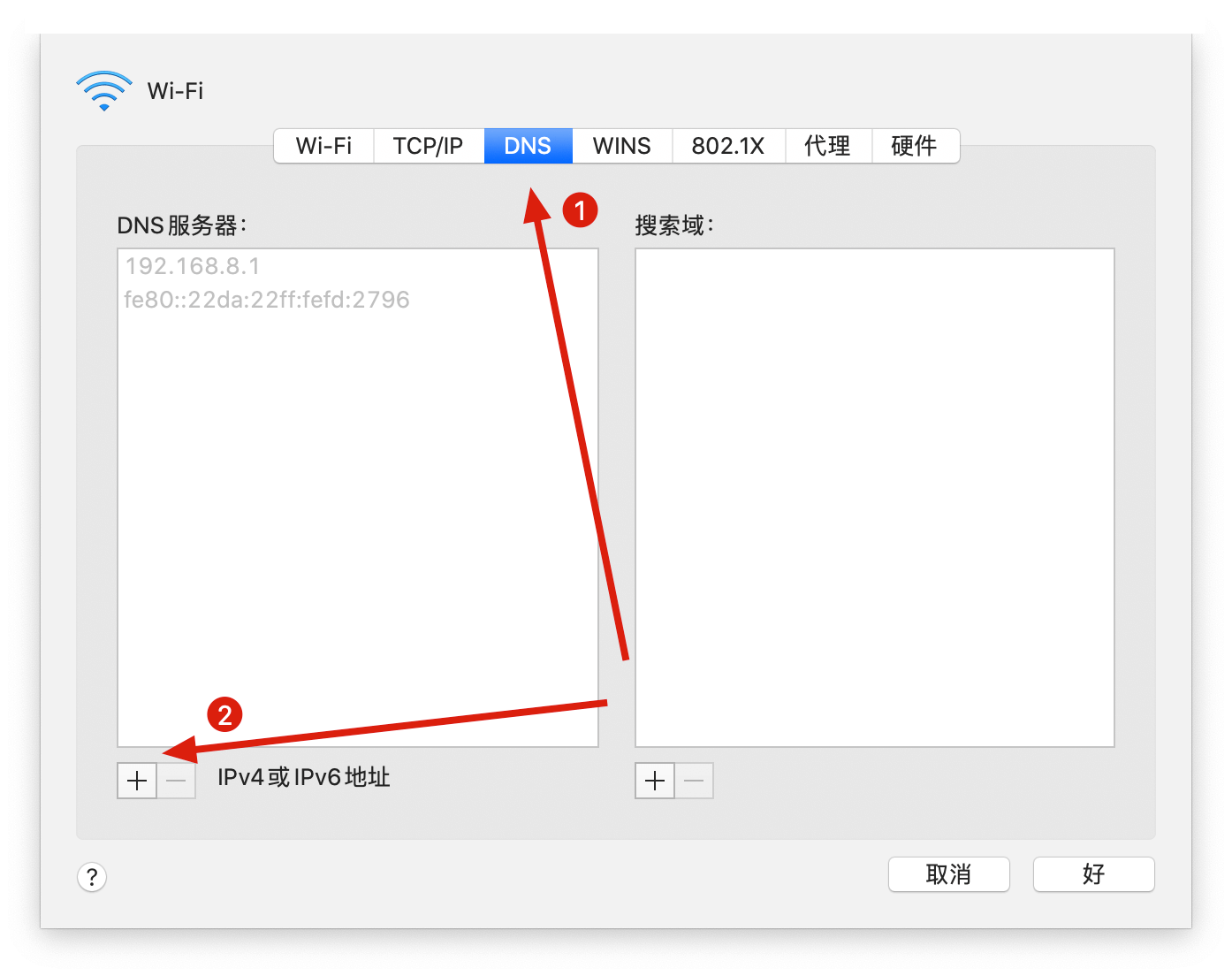Confirm settings with the 好 (OK) button
1232x976 pixels.
click(1093, 874)
